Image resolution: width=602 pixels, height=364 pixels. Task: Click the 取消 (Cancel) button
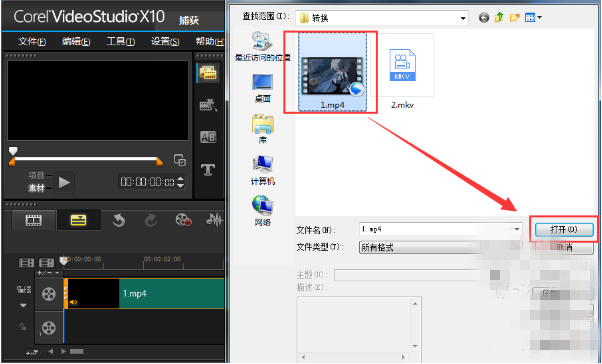pos(564,247)
